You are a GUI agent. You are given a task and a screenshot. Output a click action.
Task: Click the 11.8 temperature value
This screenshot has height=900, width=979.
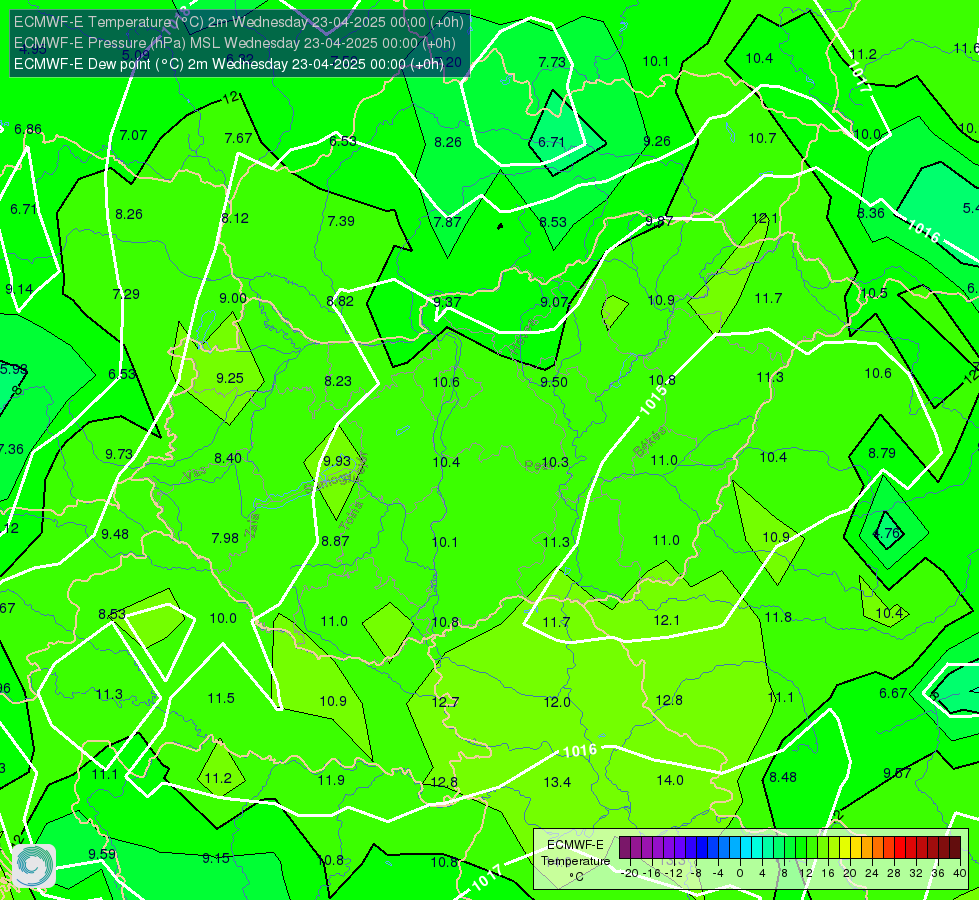[778, 617]
